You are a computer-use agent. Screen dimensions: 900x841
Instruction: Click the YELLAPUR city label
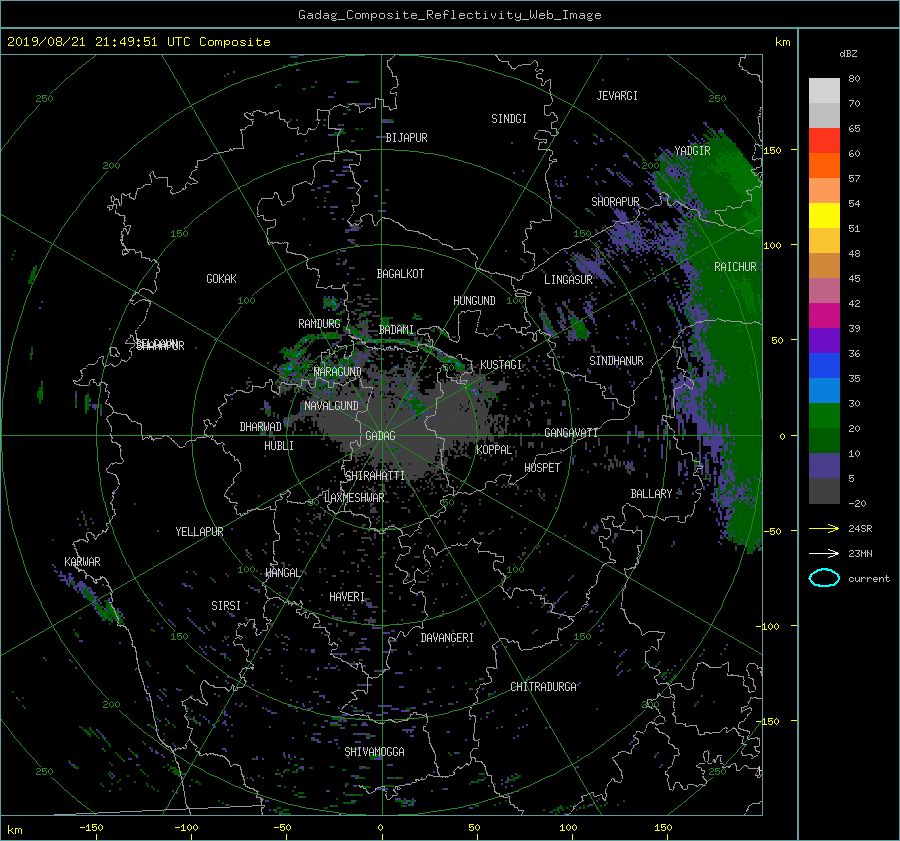pyautogui.click(x=199, y=532)
